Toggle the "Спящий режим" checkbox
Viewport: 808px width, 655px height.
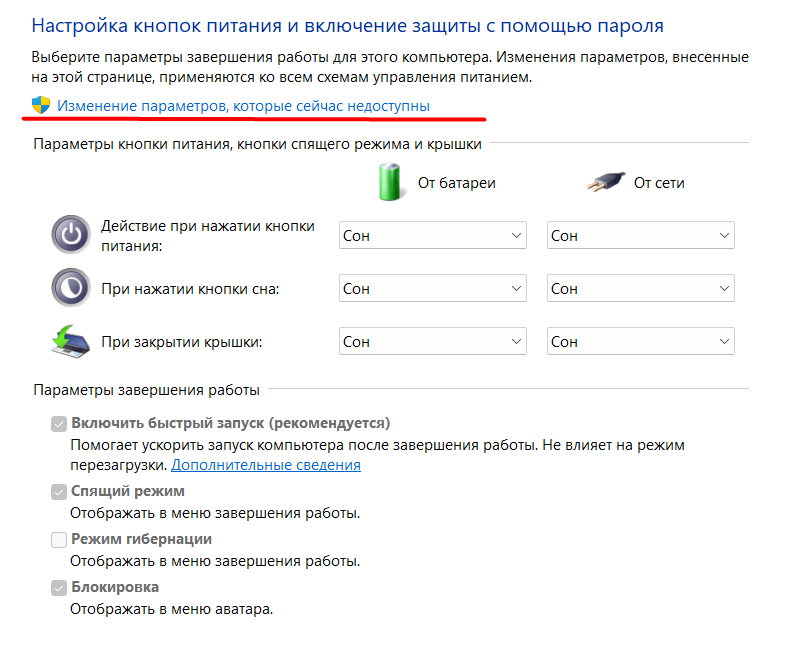pos(59,491)
